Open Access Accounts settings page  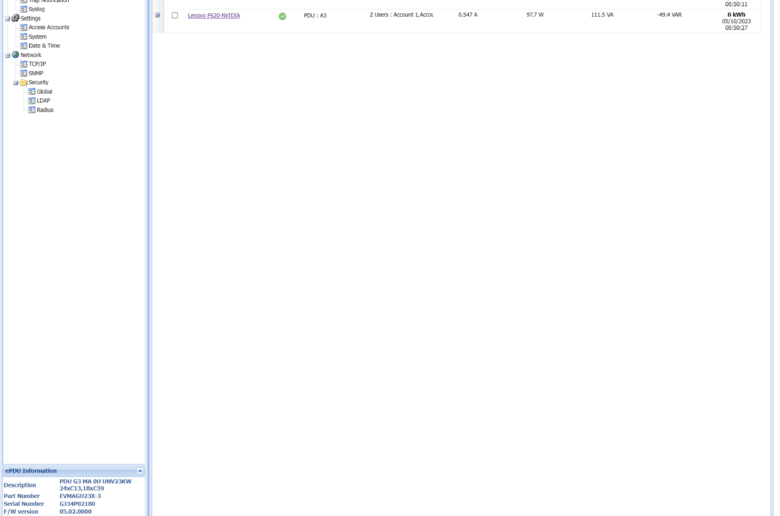[x=49, y=27]
